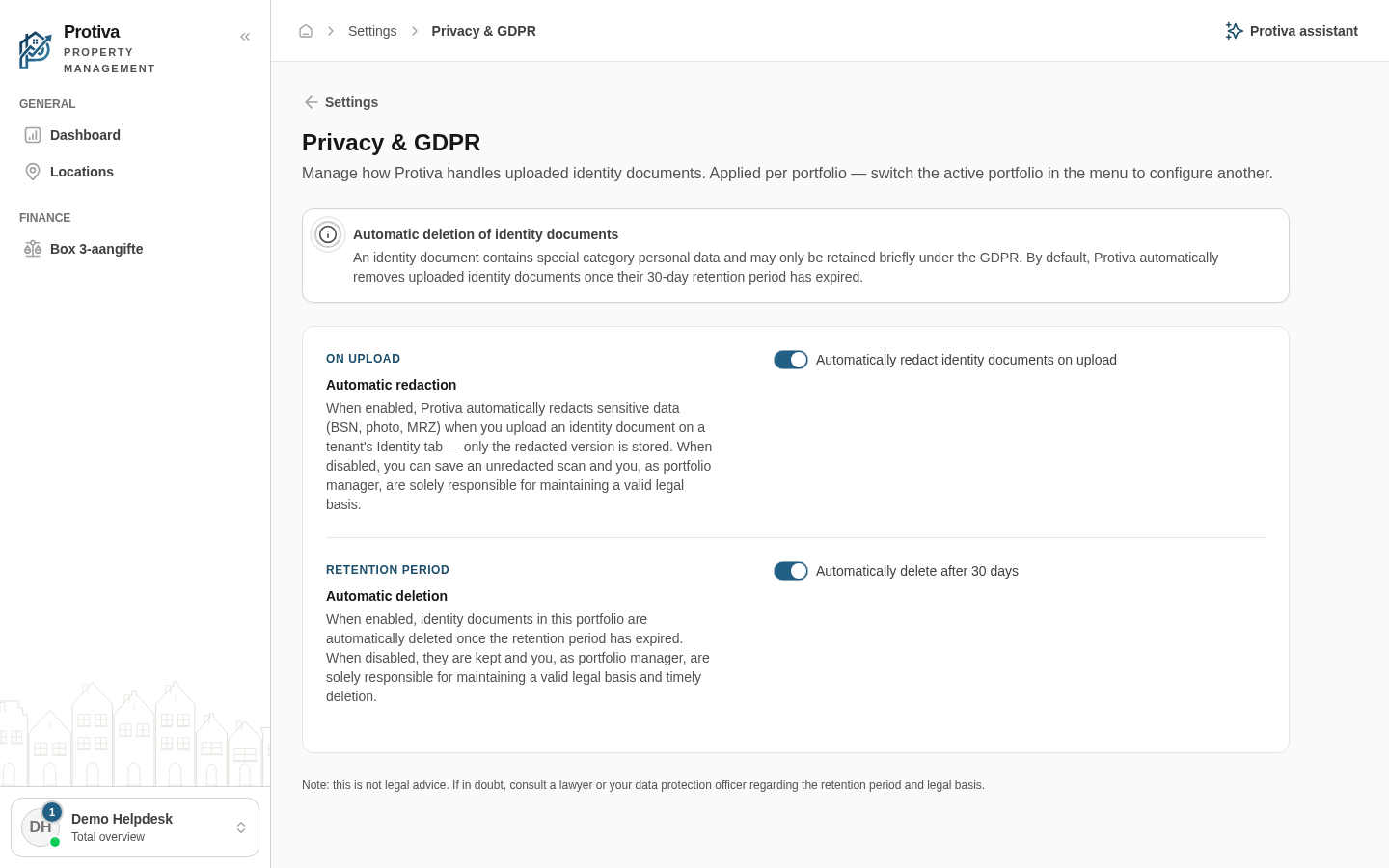This screenshot has width=1389, height=868.
Task: Click the 'Automatically delete after 30 days' label
Action: pyautogui.click(x=917, y=571)
